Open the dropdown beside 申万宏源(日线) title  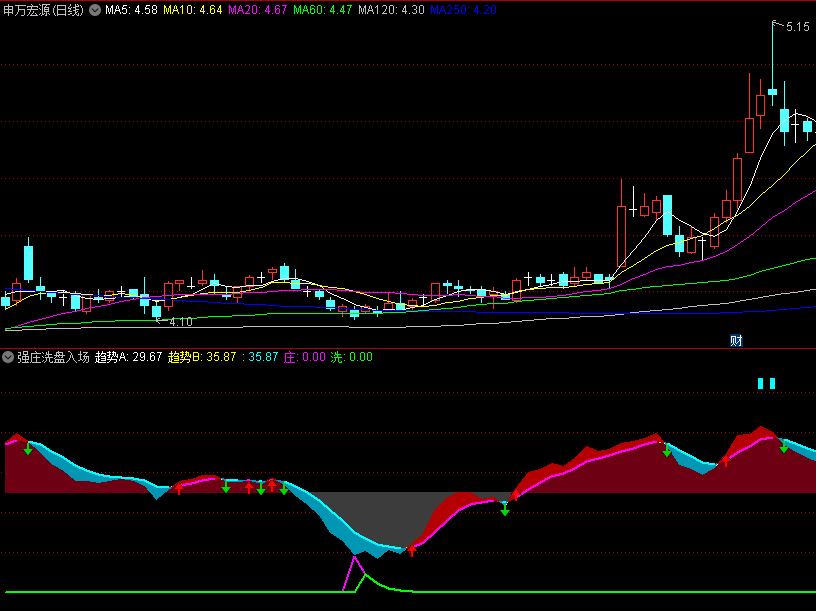[95, 10]
